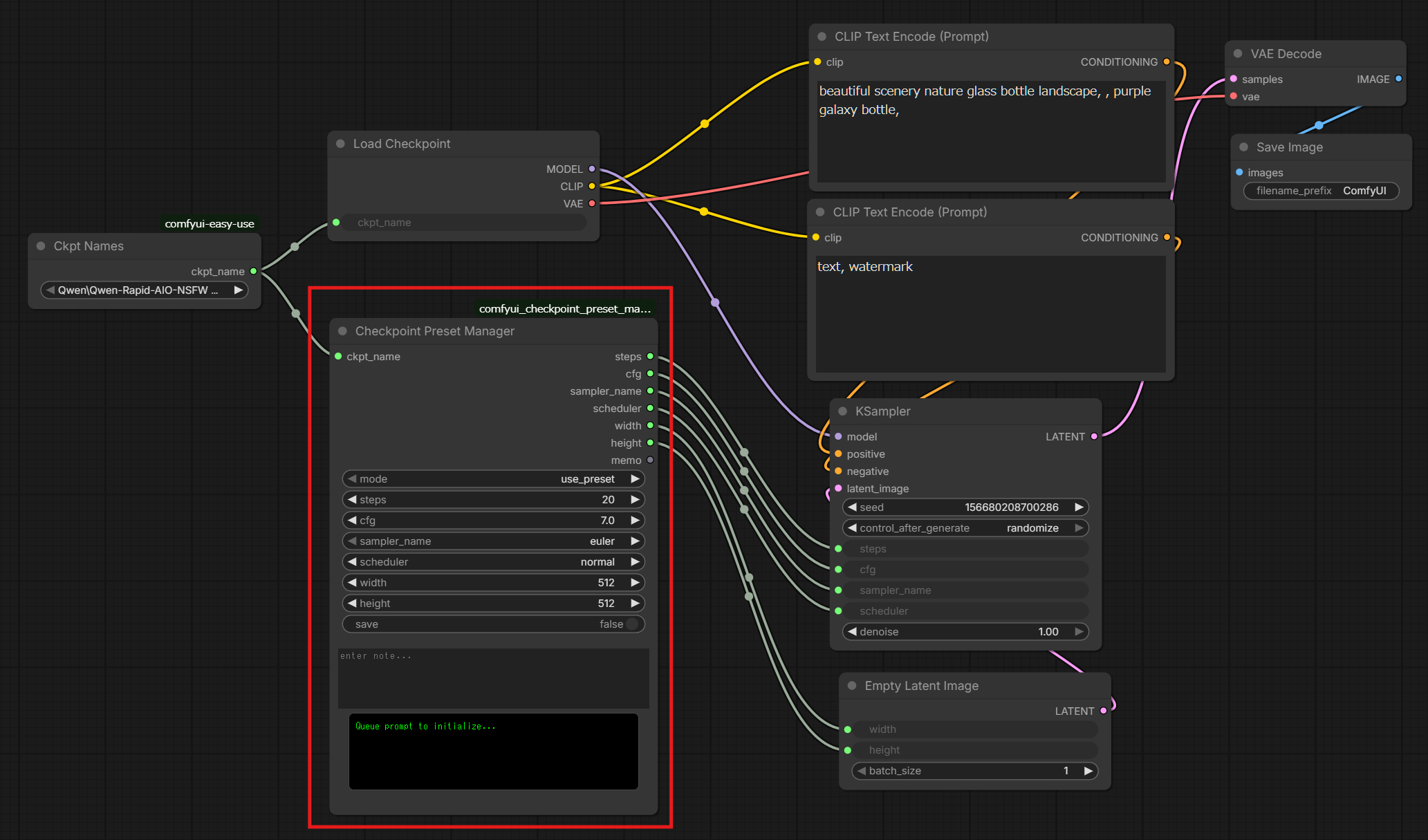Decrease steps value with the left arrow
1428x840 pixels.
click(x=352, y=500)
